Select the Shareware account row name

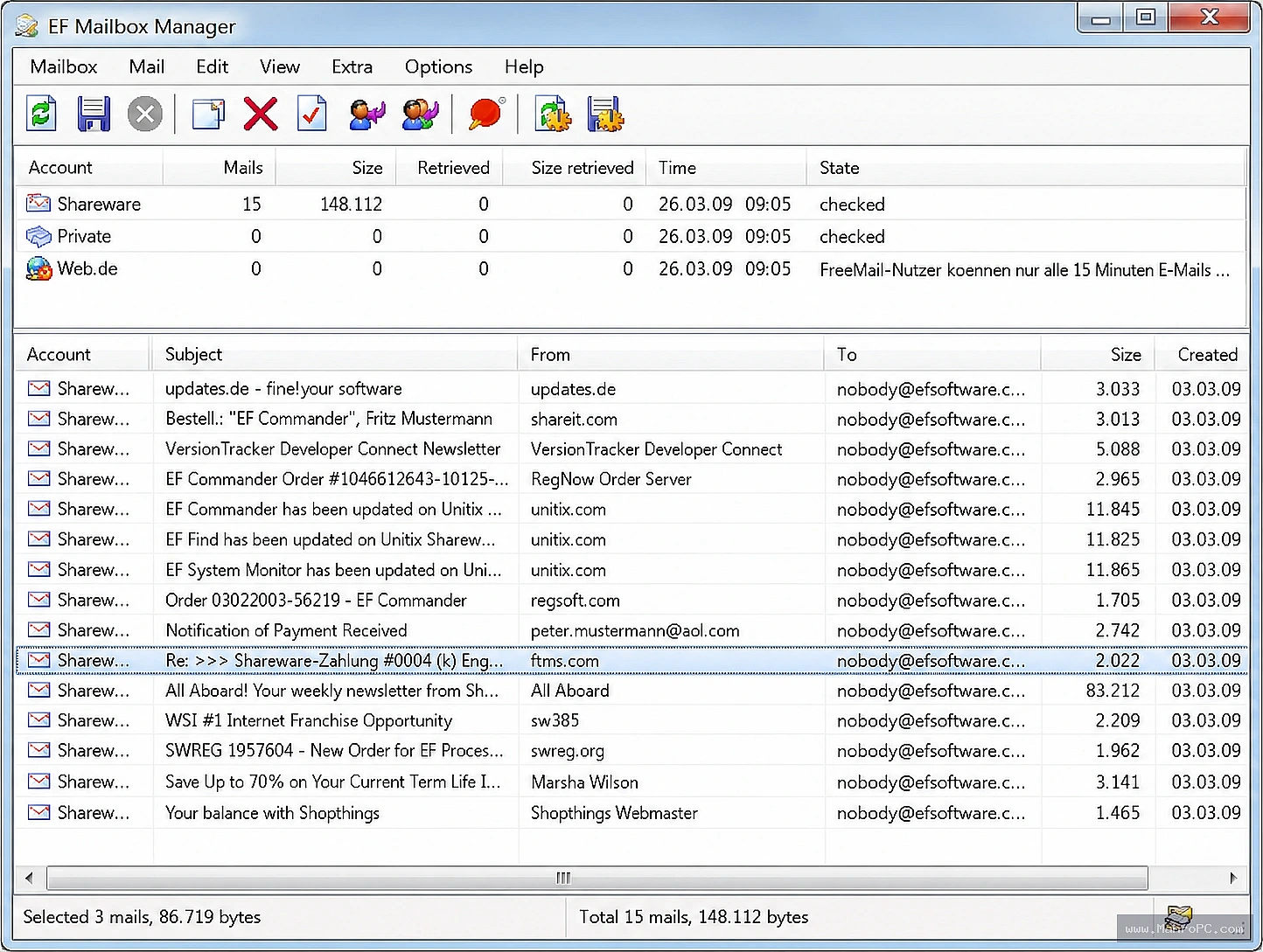point(99,204)
